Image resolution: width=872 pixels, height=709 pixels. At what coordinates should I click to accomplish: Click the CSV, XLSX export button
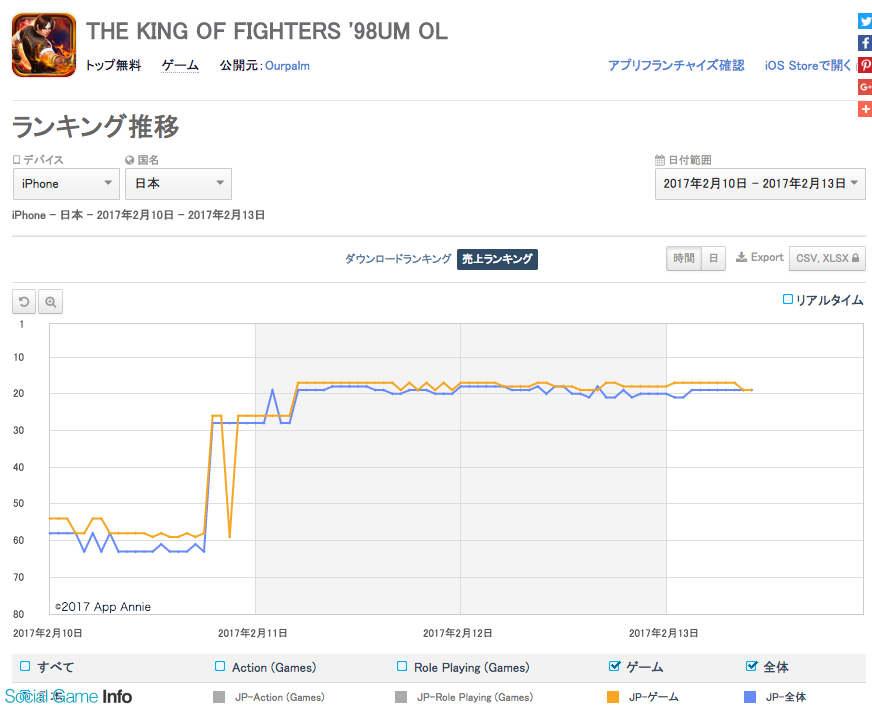coord(827,259)
